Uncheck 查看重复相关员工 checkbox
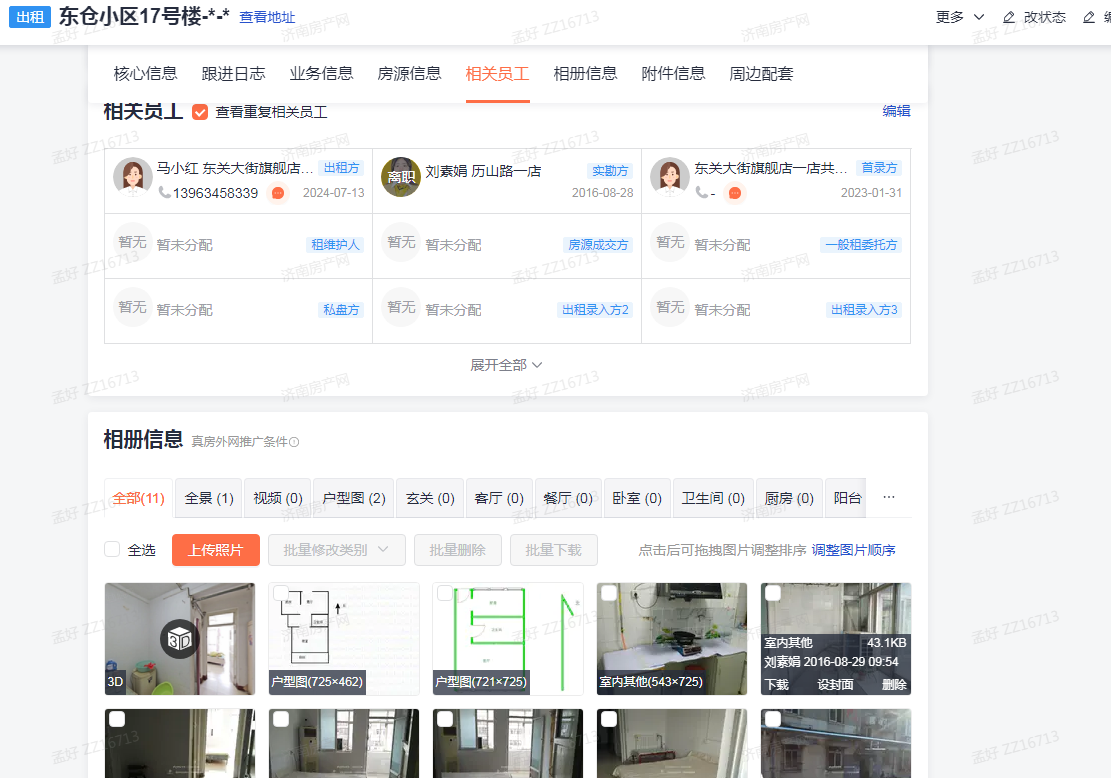 click(x=200, y=112)
